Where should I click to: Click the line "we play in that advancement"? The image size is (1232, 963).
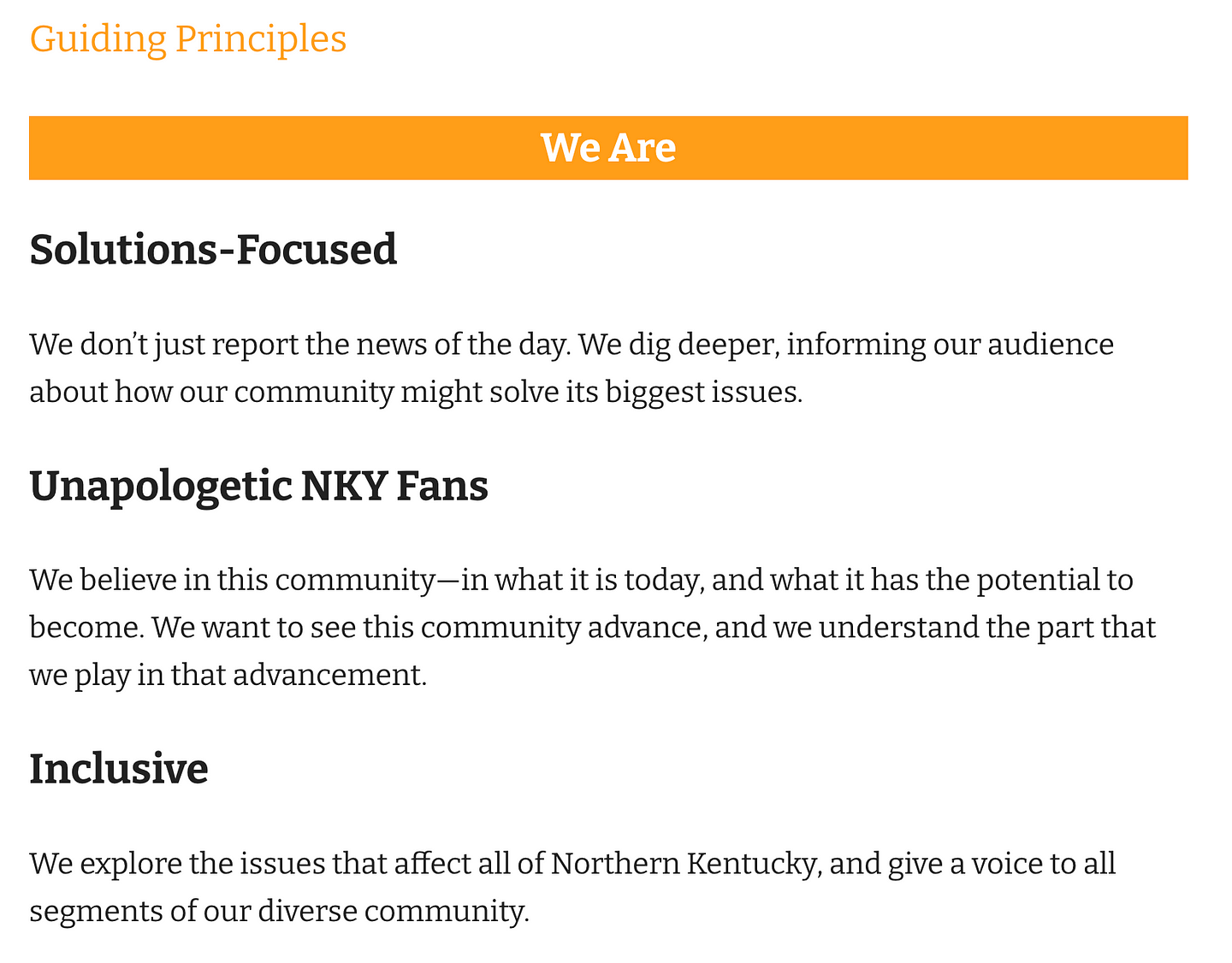click(227, 675)
